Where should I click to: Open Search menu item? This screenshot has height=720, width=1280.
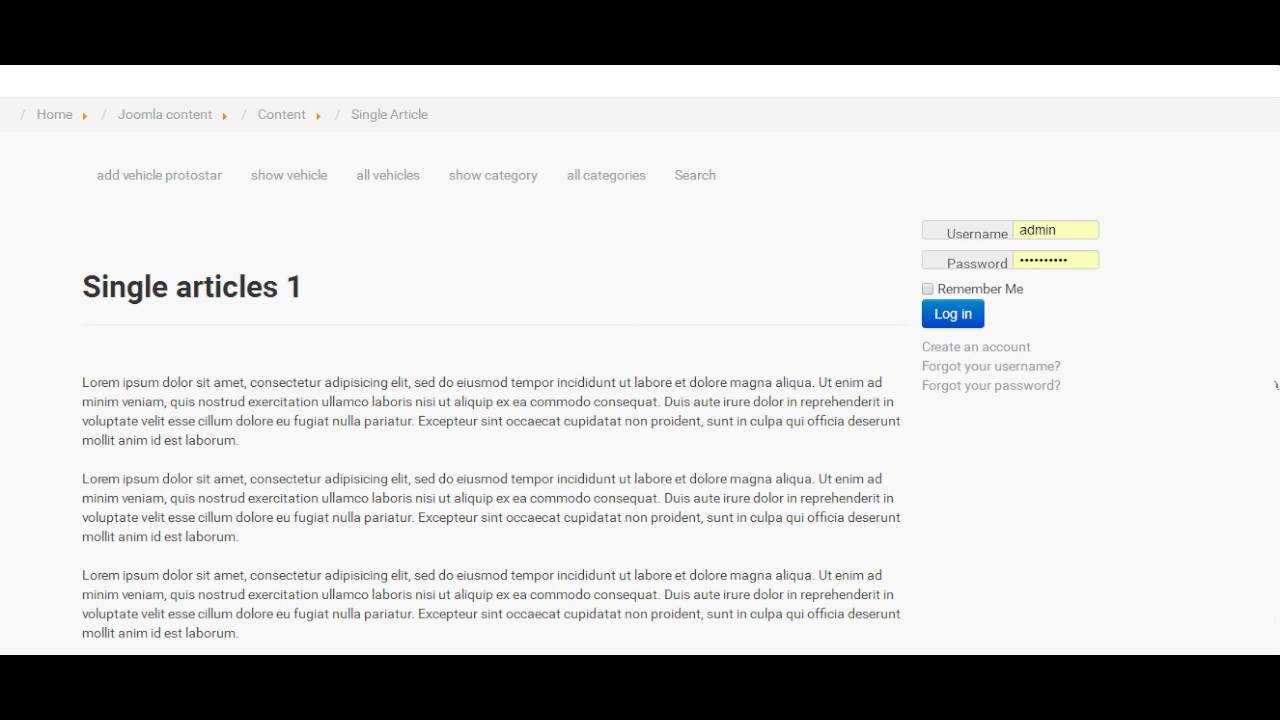click(695, 175)
